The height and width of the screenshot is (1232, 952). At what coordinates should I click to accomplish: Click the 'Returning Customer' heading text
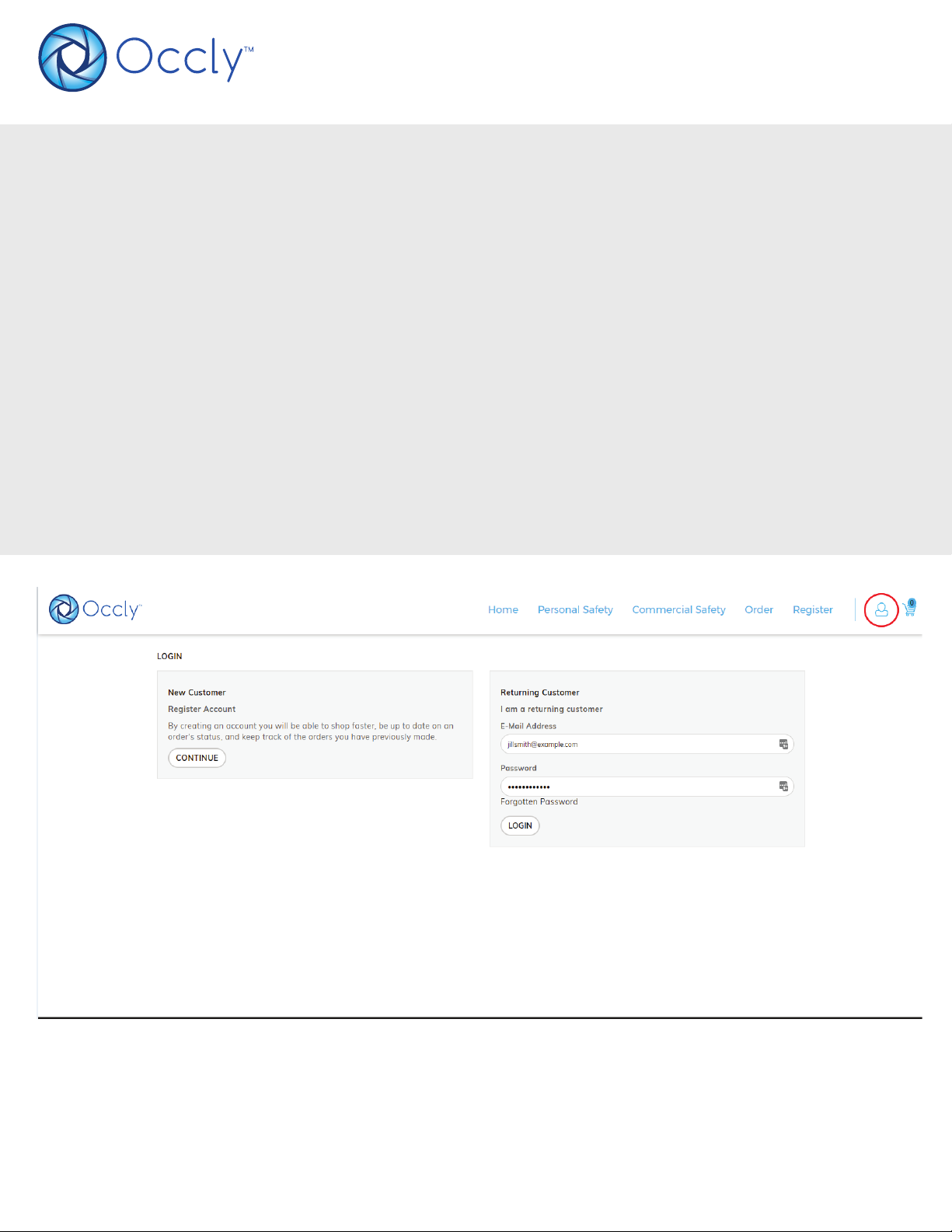tap(540, 693)
